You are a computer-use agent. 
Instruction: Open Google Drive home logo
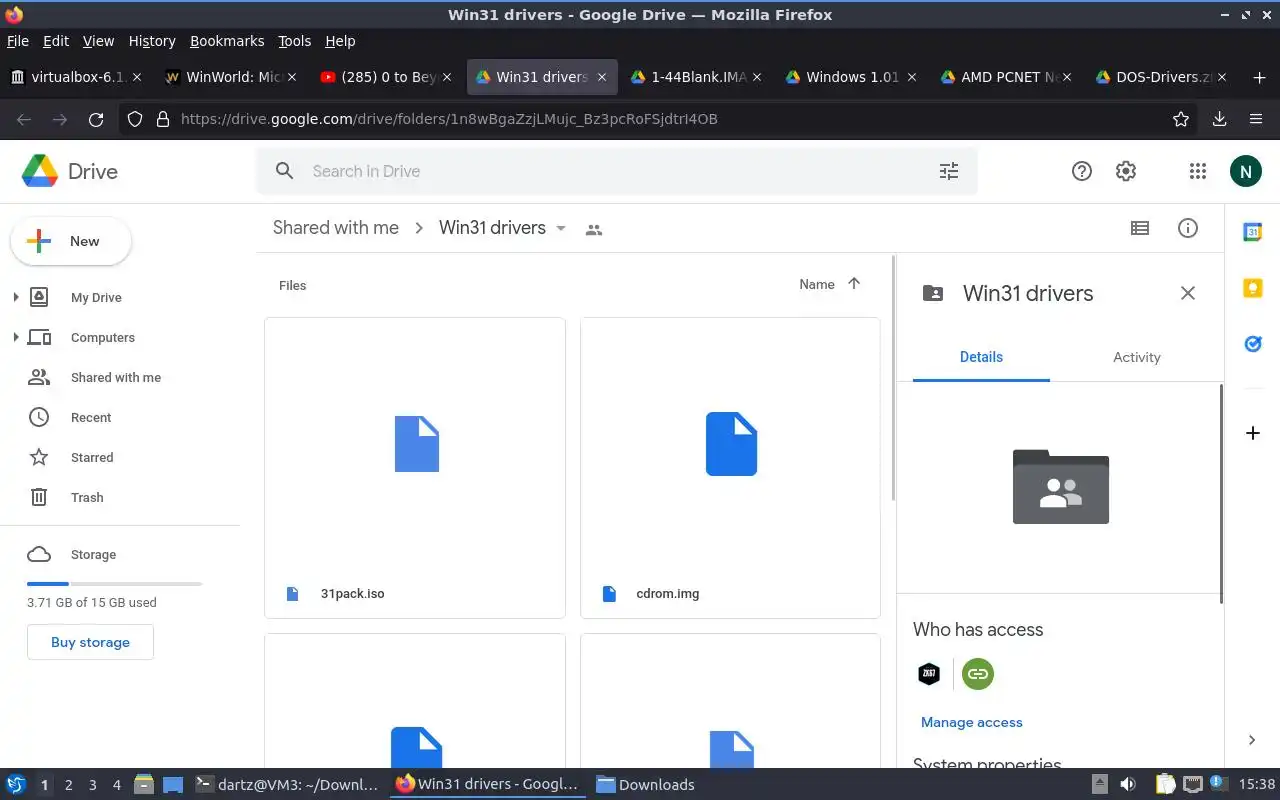[70, 171]
